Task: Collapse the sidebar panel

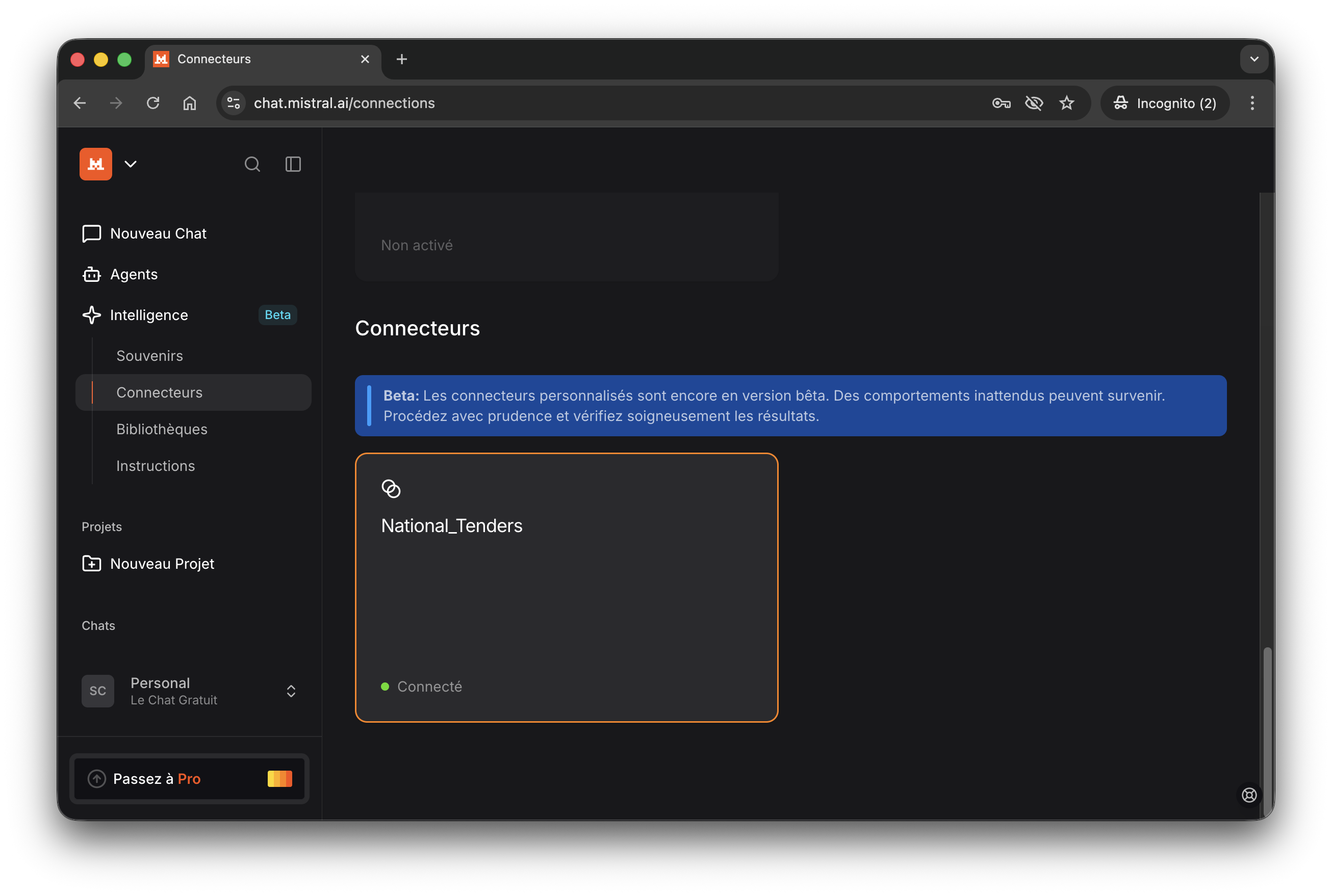Action: tap(293, 164)
